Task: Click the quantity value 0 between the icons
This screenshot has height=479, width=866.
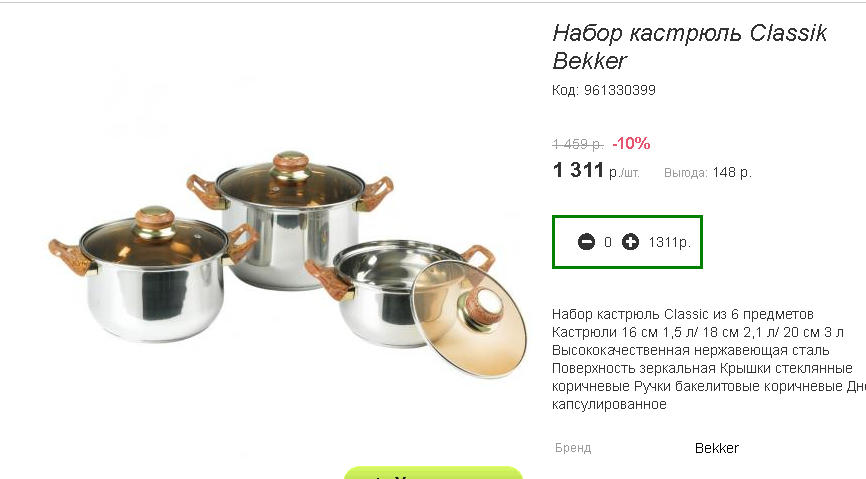Action: pyautogui.click(x=608, y=243)
